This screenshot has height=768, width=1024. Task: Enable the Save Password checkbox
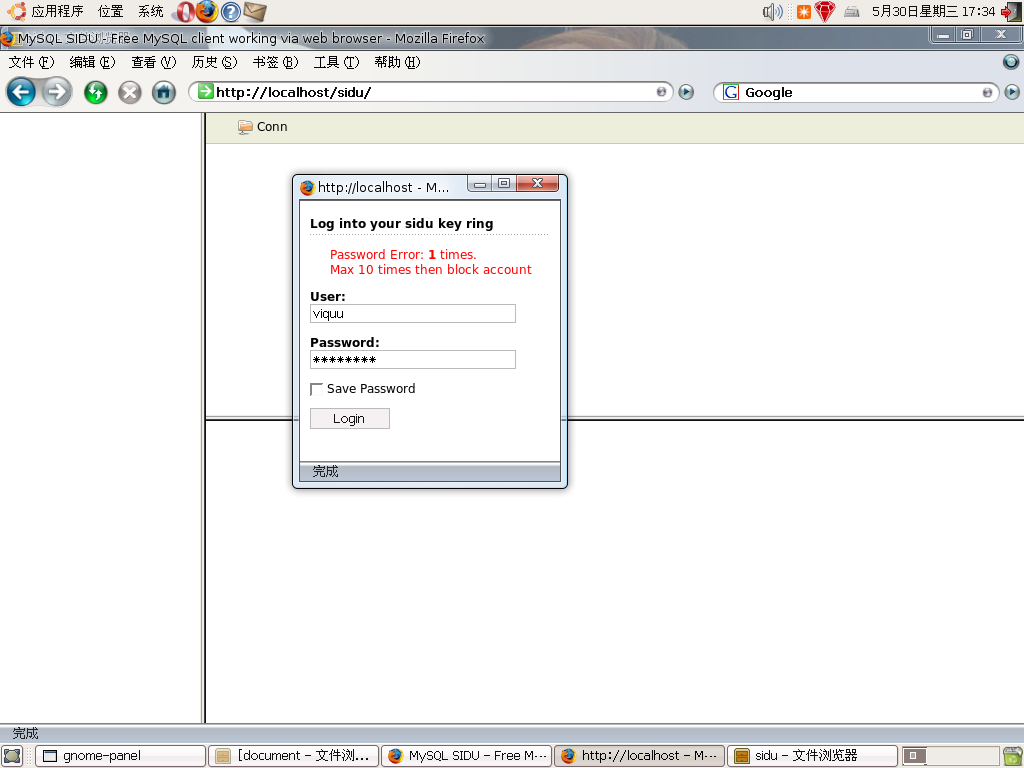pyautogui.click(x=317, y=389)
